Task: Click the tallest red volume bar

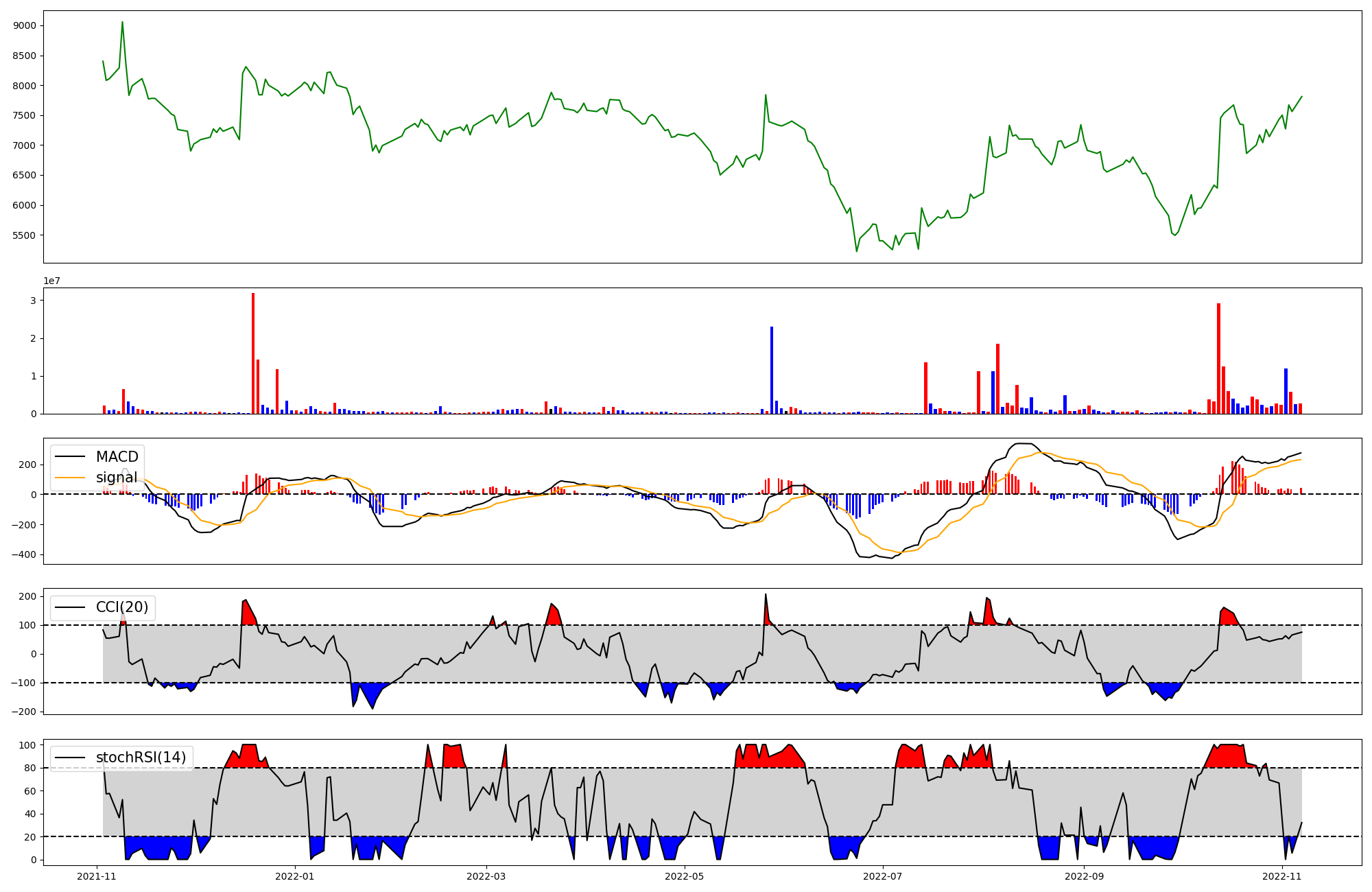Action: (x=253, y=353)
